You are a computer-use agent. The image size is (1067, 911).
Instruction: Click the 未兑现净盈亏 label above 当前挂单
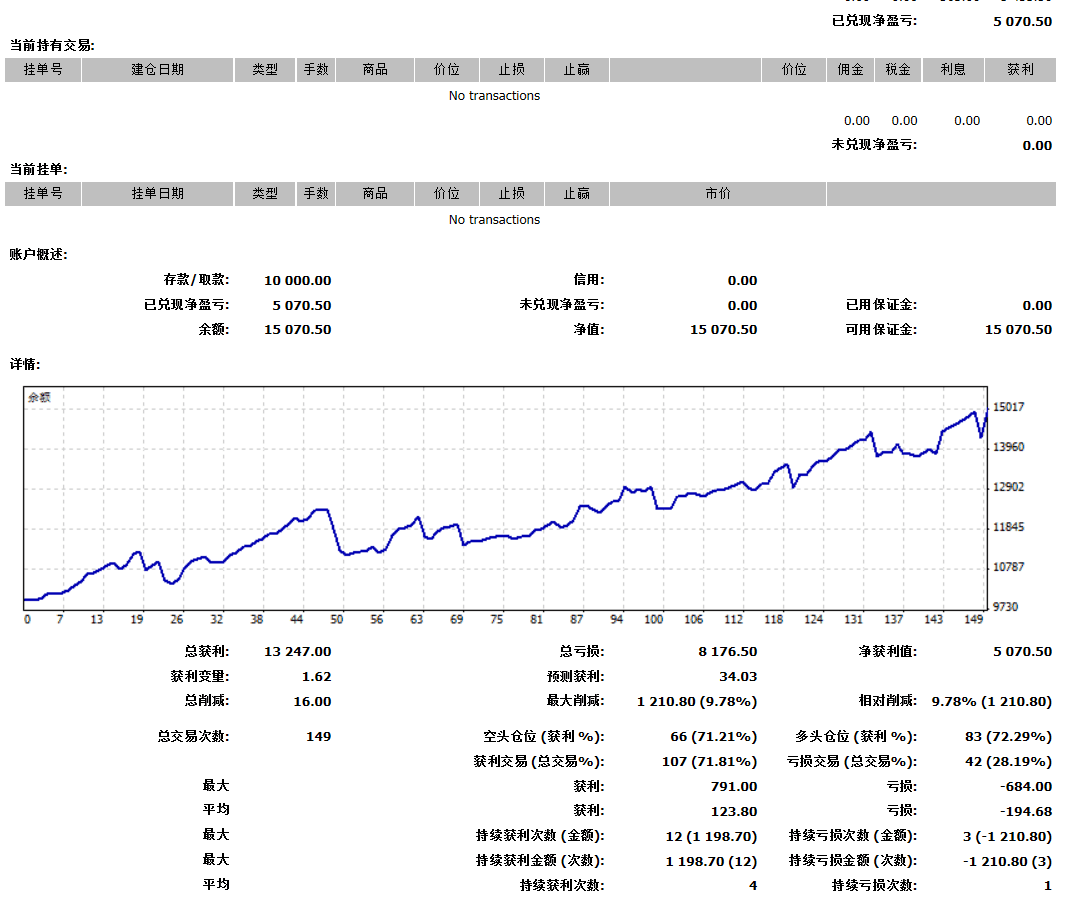point(874,145)
